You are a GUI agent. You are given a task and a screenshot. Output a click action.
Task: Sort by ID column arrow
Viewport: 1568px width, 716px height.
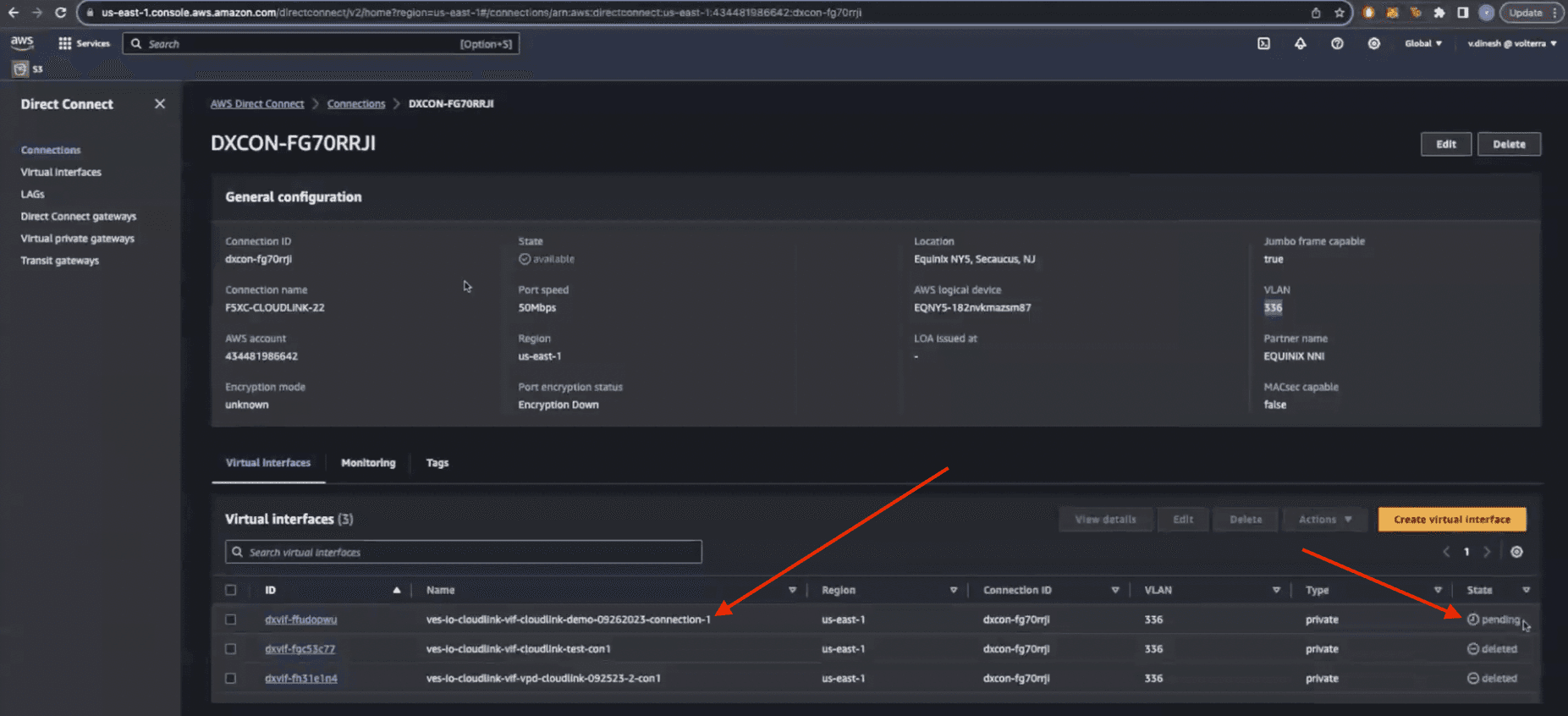click(396, 590)
